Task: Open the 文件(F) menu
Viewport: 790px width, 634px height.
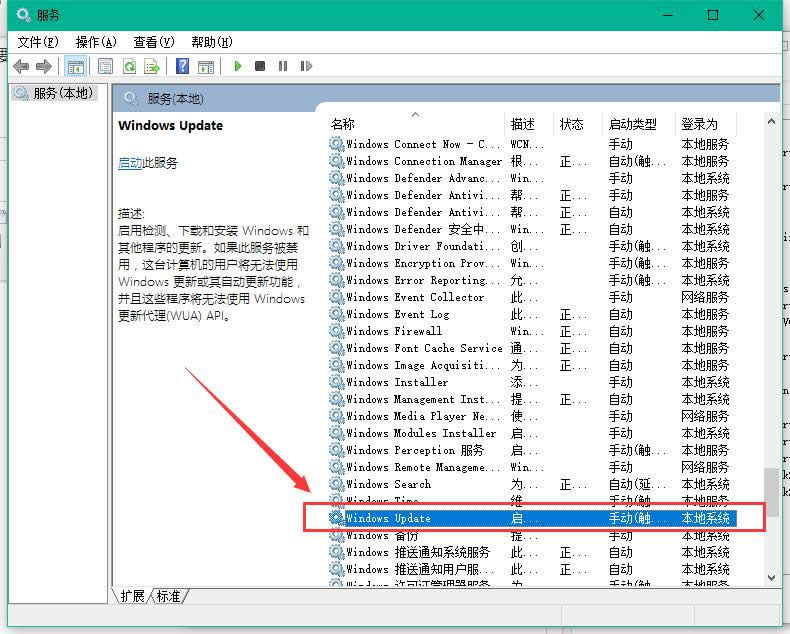Action: point(38,42)
